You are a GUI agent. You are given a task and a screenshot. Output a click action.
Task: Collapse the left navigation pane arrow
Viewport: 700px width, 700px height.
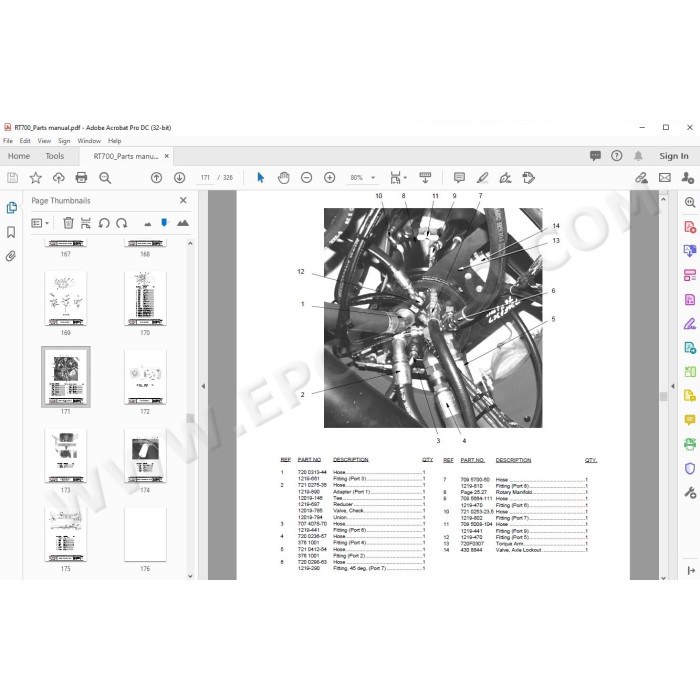[x=203, y=386]
